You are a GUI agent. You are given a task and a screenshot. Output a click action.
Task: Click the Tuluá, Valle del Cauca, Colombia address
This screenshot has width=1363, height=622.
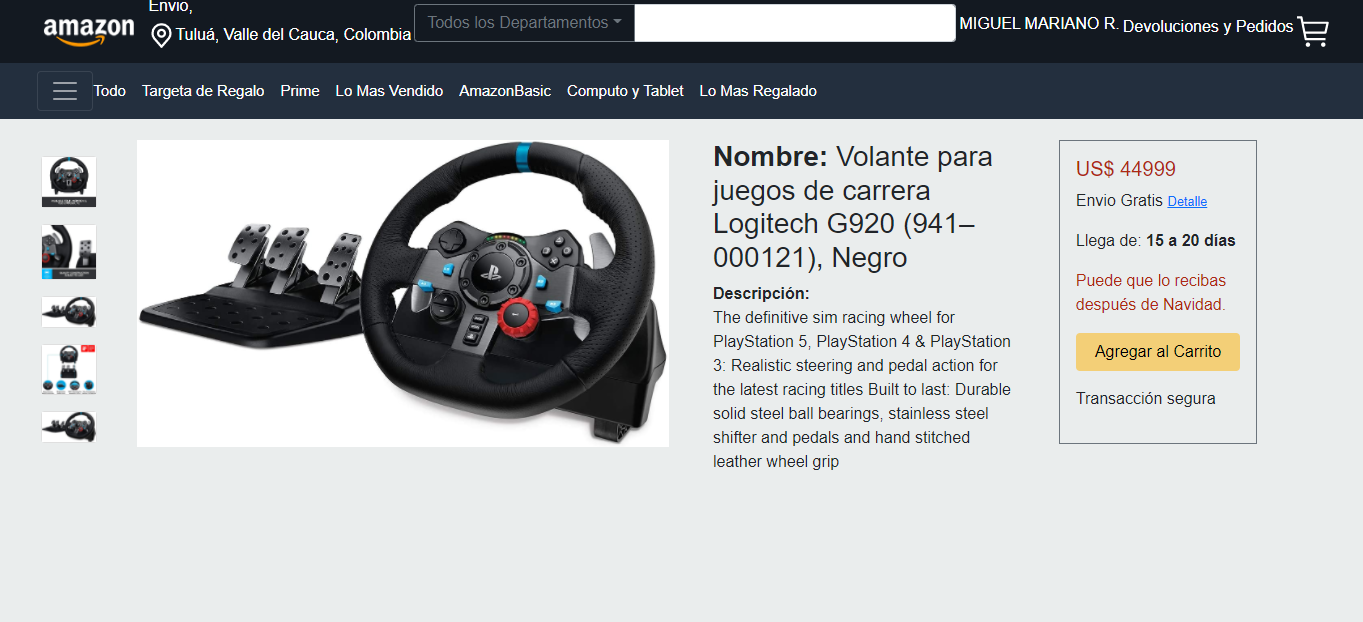click(293, 35)
